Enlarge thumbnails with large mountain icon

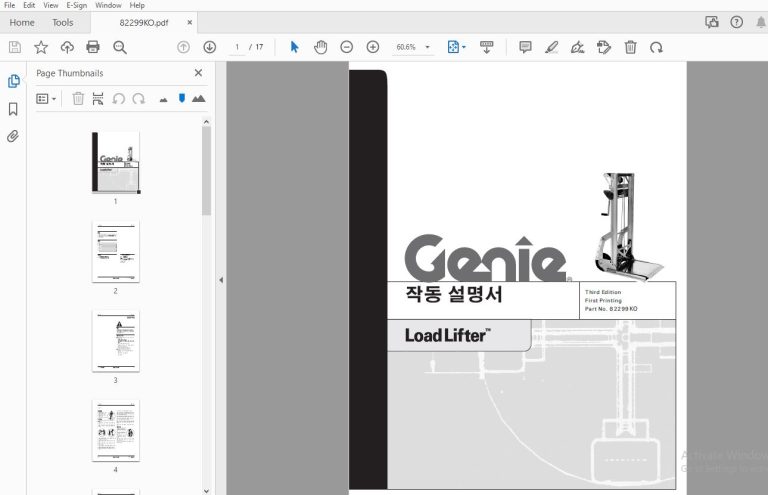click(198, 99)
